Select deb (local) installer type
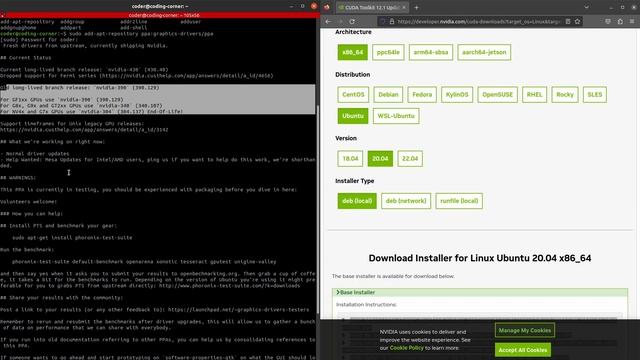The image size is (640, 360). (x=357, y=201)
